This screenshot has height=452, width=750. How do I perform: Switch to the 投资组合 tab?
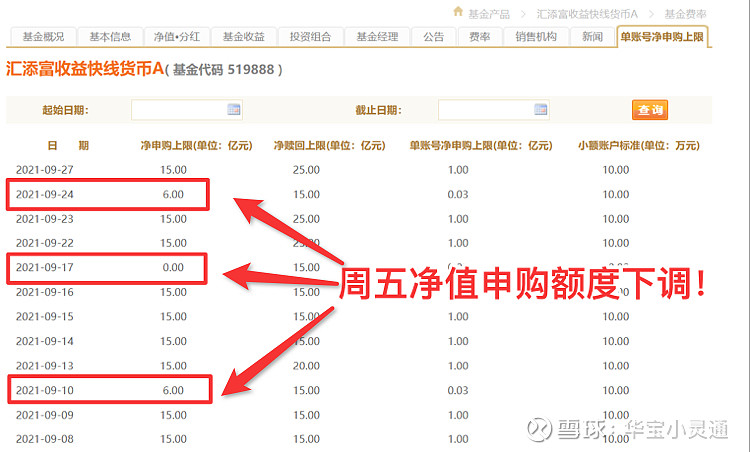[310, 37]
